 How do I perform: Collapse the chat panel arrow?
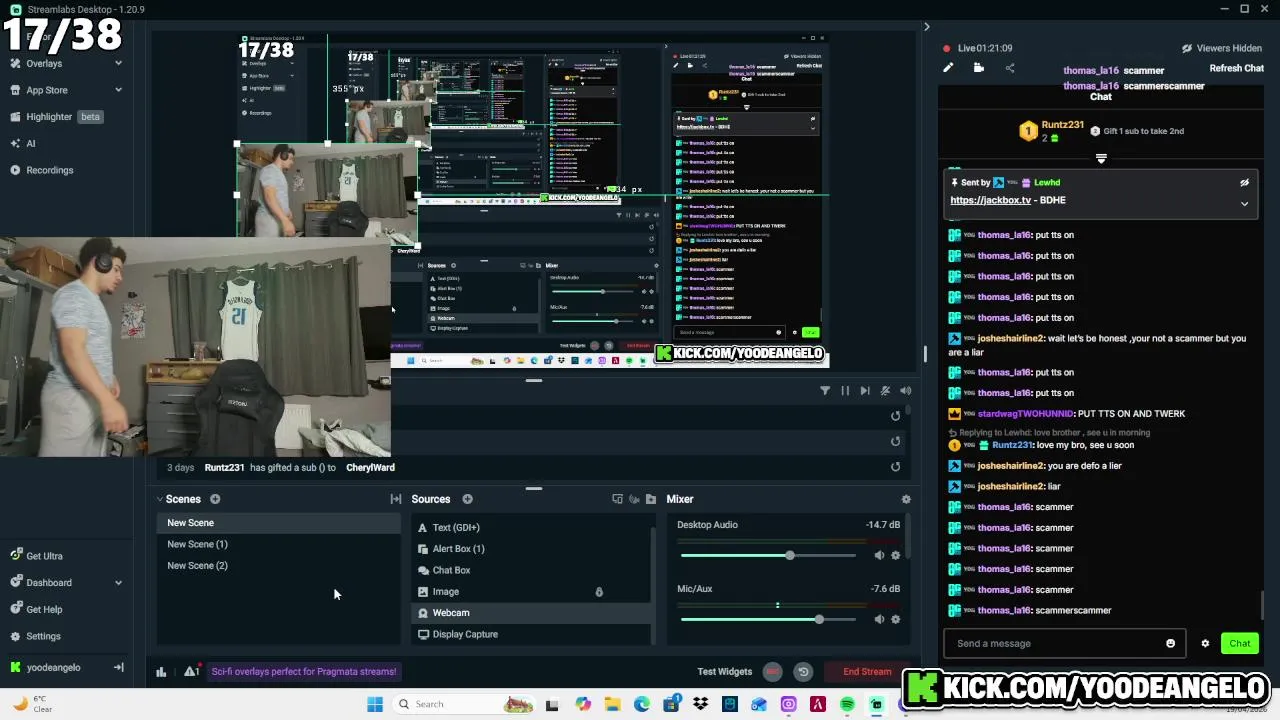click(926, 27)
